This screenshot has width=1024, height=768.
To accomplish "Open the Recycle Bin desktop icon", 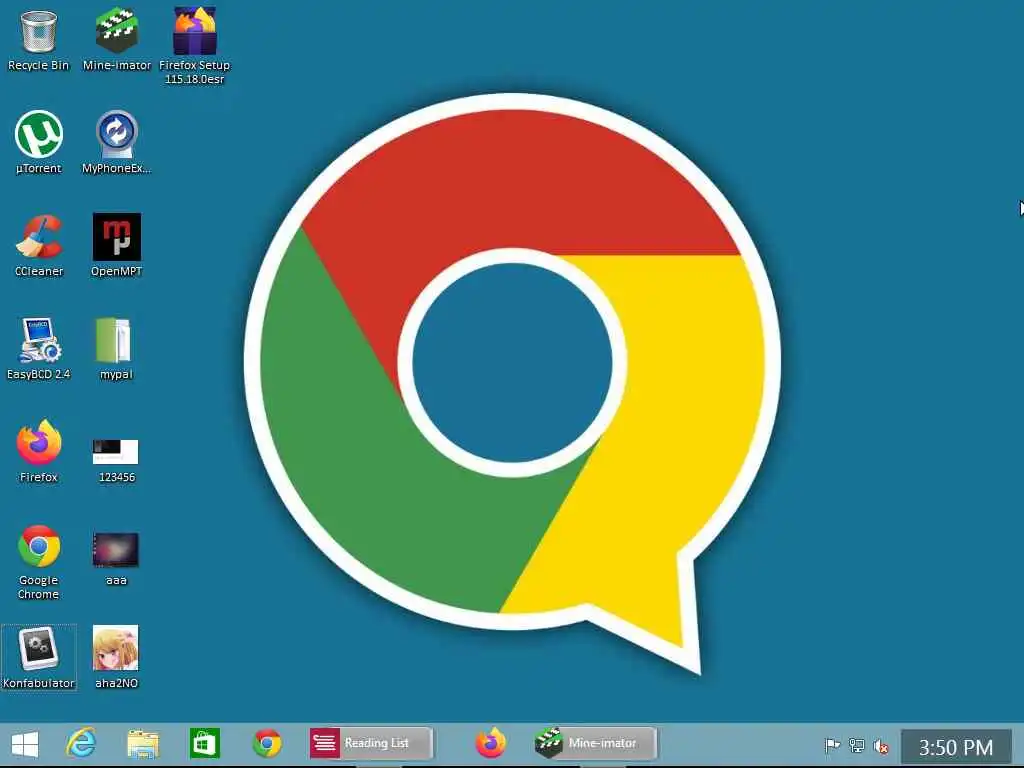I will (x=39, y=39).
